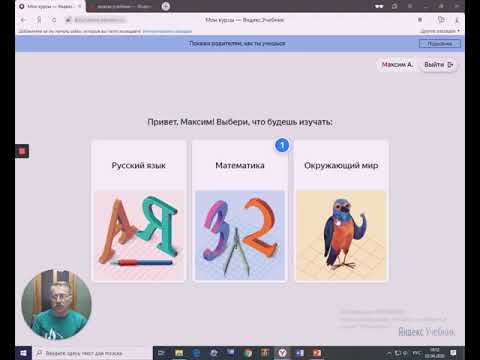480x360 pixels.
Task: Open the Microsoft Teams taskbar icon
Action: pyautogui.click(x=300, y=353)
